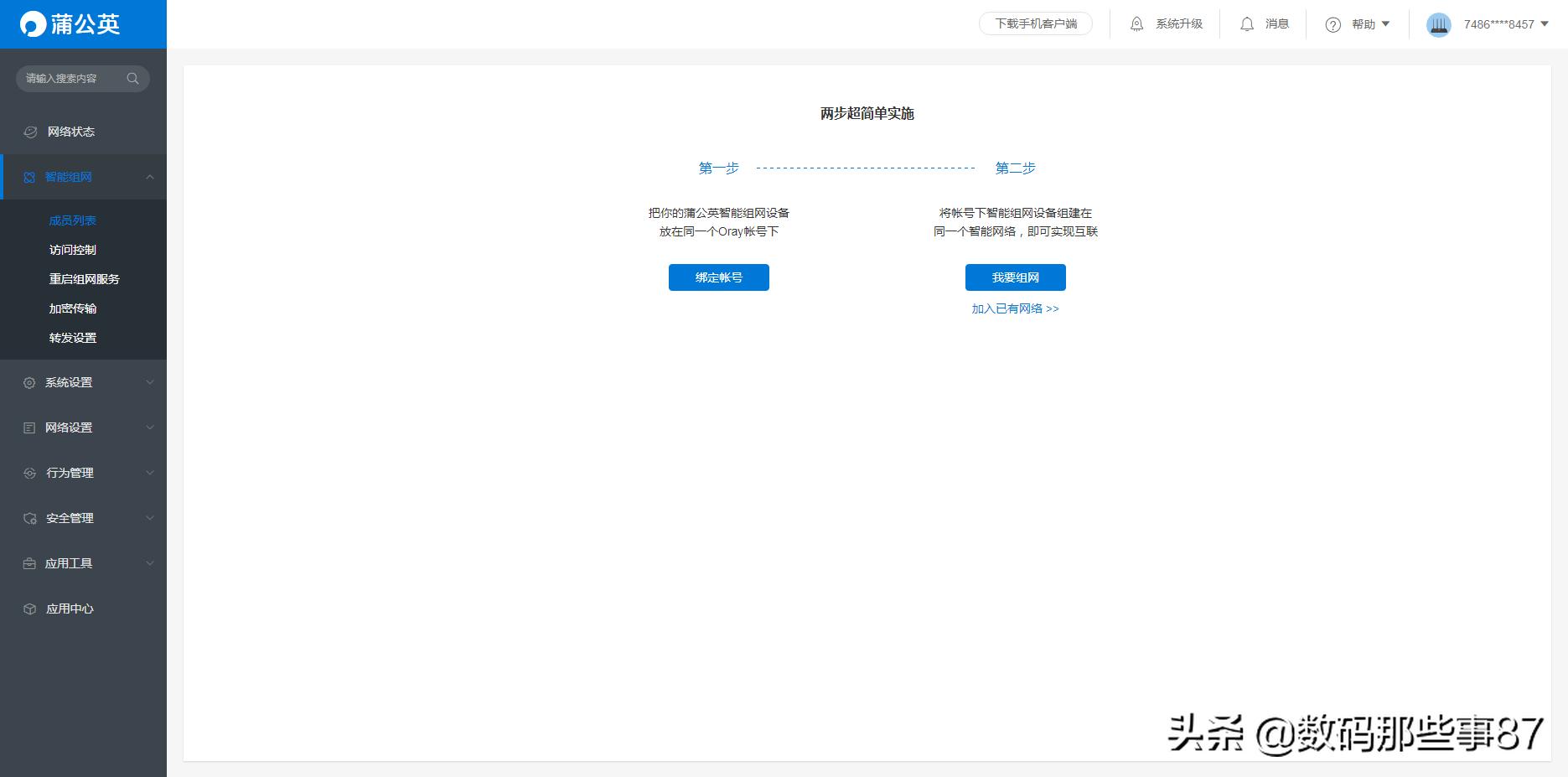Open the account 7486****8457 dropdown arrow
Image resolution: width=1568 pixels, height=777 pixels.
pyautogui.click(x=1545, y=24)
